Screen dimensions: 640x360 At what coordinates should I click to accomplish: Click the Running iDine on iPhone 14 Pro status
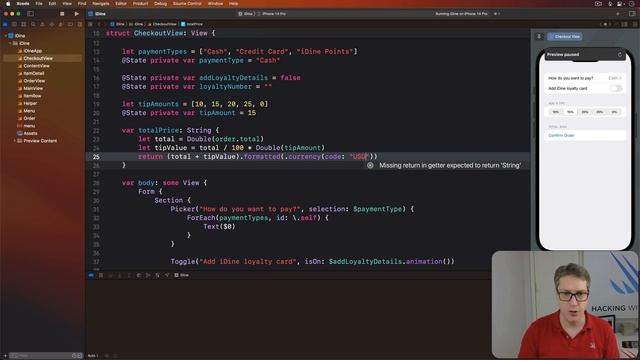coord(461,13)
